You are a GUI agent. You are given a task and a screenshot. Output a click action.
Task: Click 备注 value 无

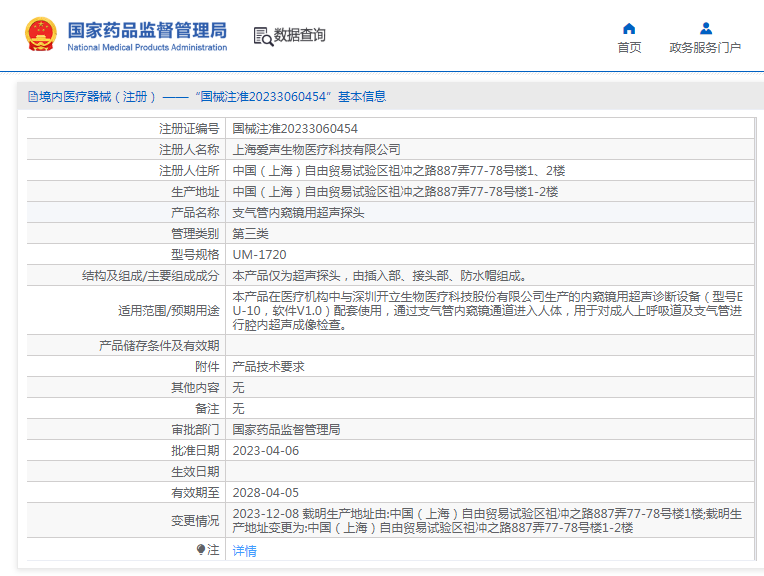[x=238, y=408]
